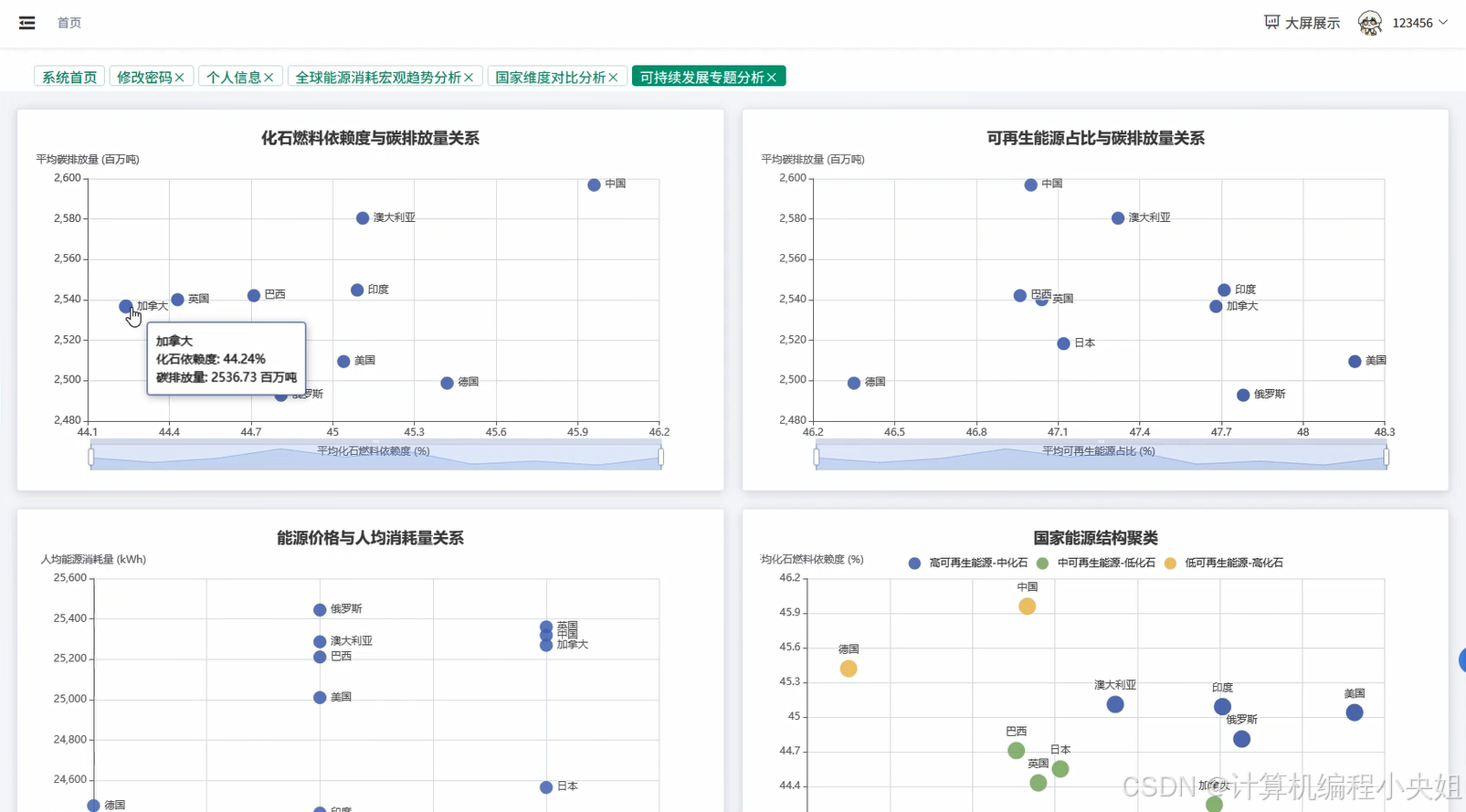Screen dimensions: 1466x812
Task: Click the 澳大利亚 point in energy price chart
Action: click(320, 642)
